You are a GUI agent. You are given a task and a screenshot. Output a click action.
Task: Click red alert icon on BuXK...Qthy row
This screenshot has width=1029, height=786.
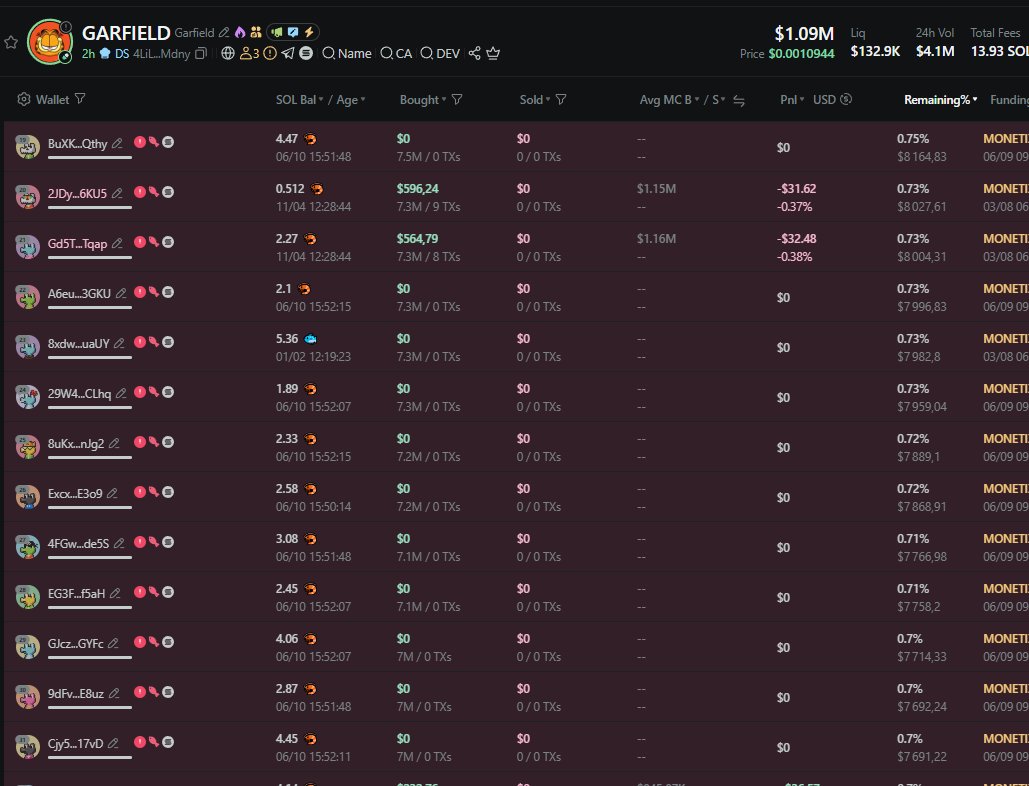(x=140, y=142)
